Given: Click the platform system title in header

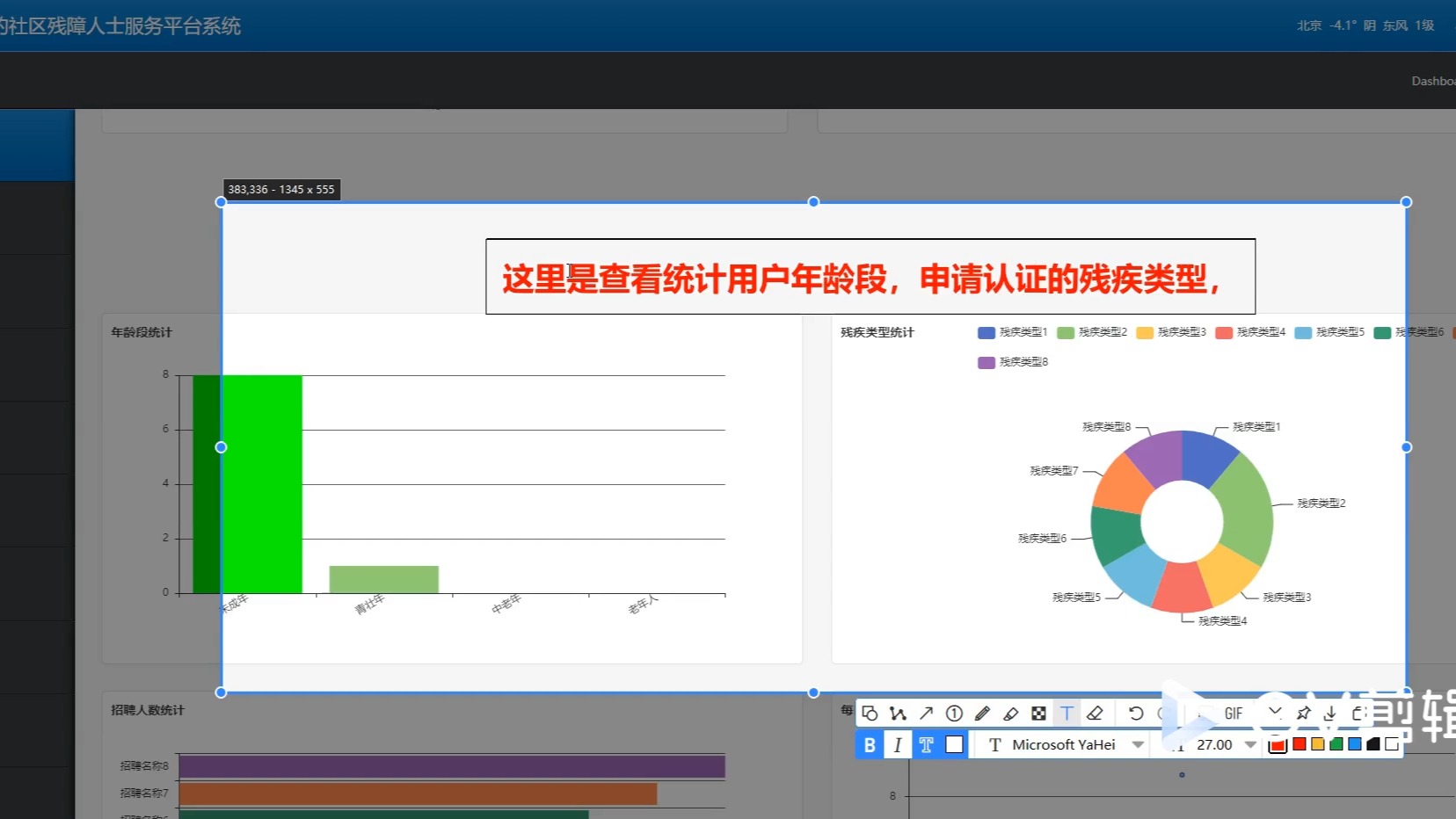Looking at the screenshot, I should tap(120, 26).
